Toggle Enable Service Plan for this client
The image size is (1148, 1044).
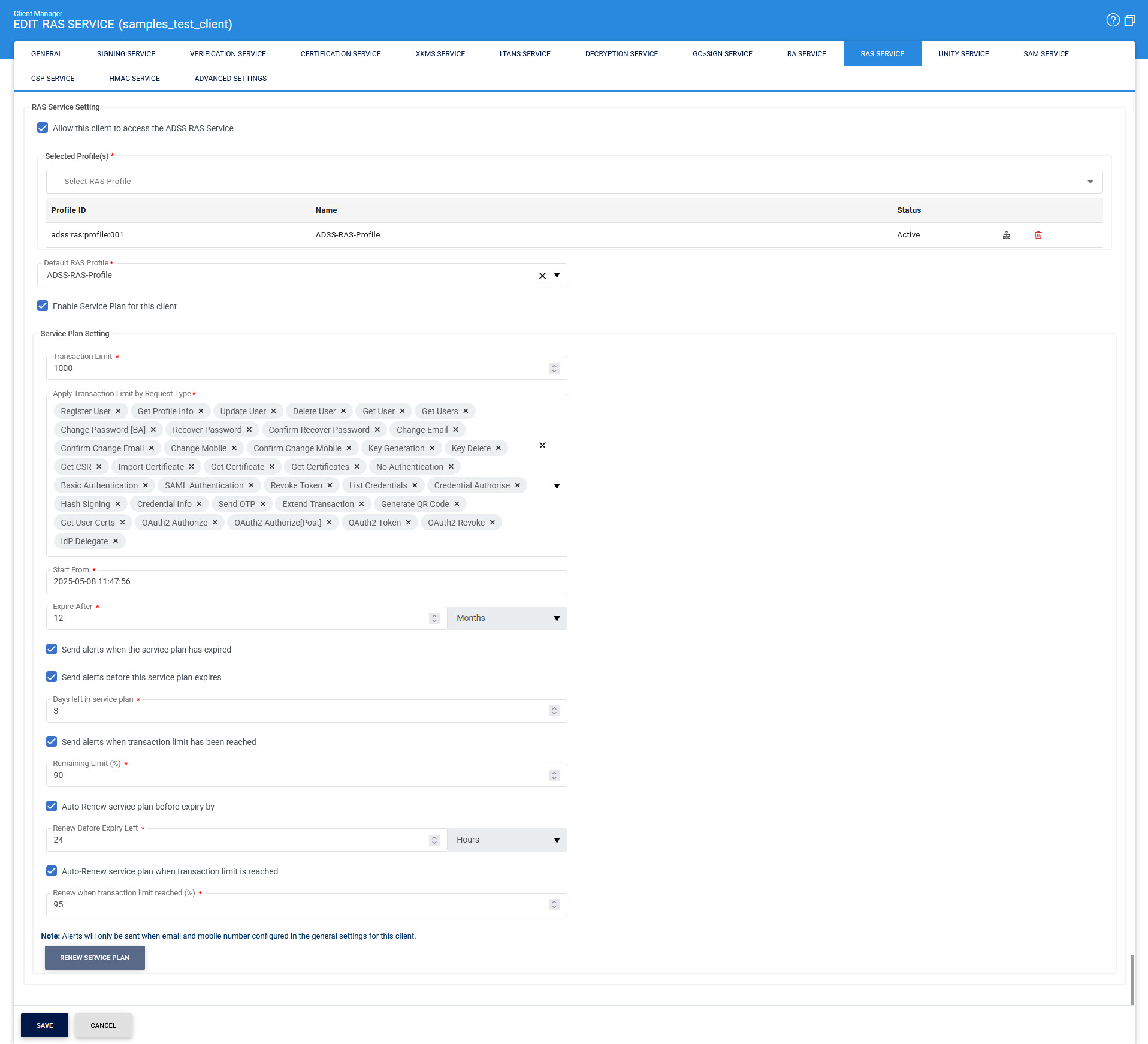pyautogui.click(x=43, y=306)
